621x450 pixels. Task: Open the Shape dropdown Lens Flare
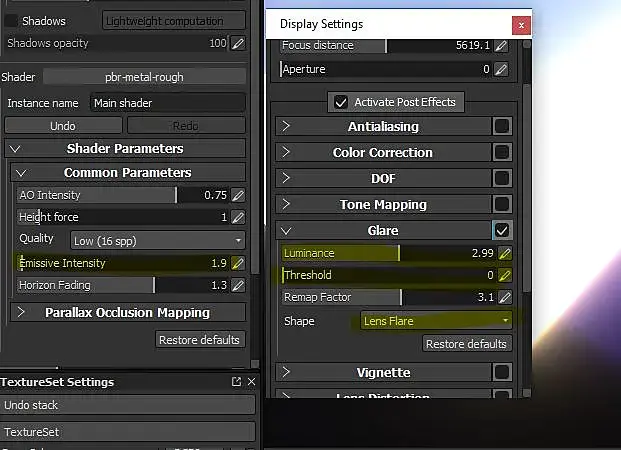pyautogui.click(x=436, y=320)
